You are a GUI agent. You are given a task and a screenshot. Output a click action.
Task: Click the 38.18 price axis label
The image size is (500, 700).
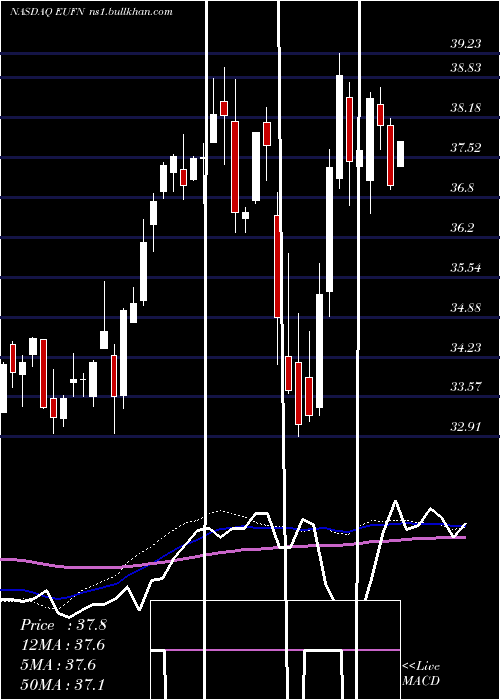(466, 108)
